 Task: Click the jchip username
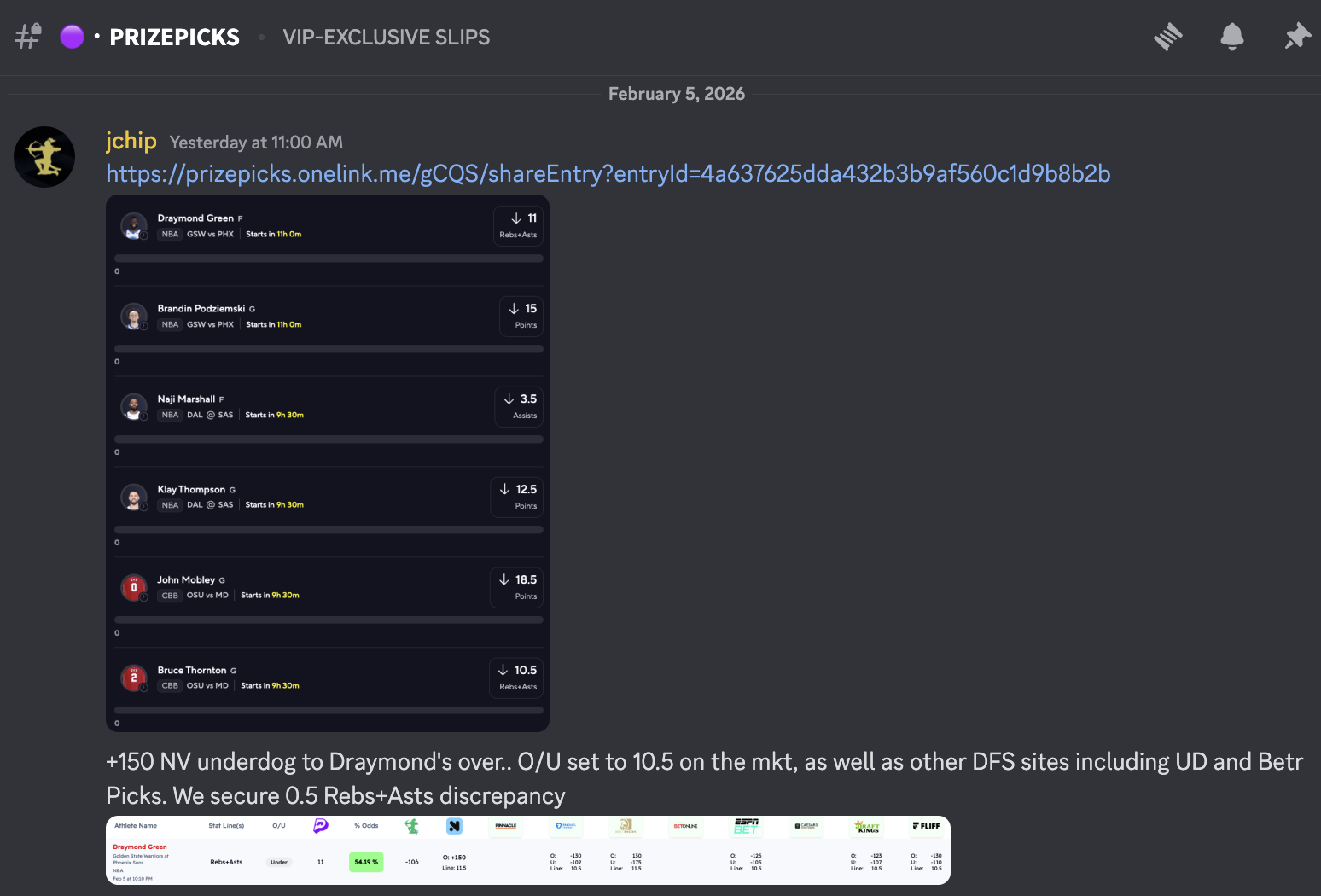[131, 141]
